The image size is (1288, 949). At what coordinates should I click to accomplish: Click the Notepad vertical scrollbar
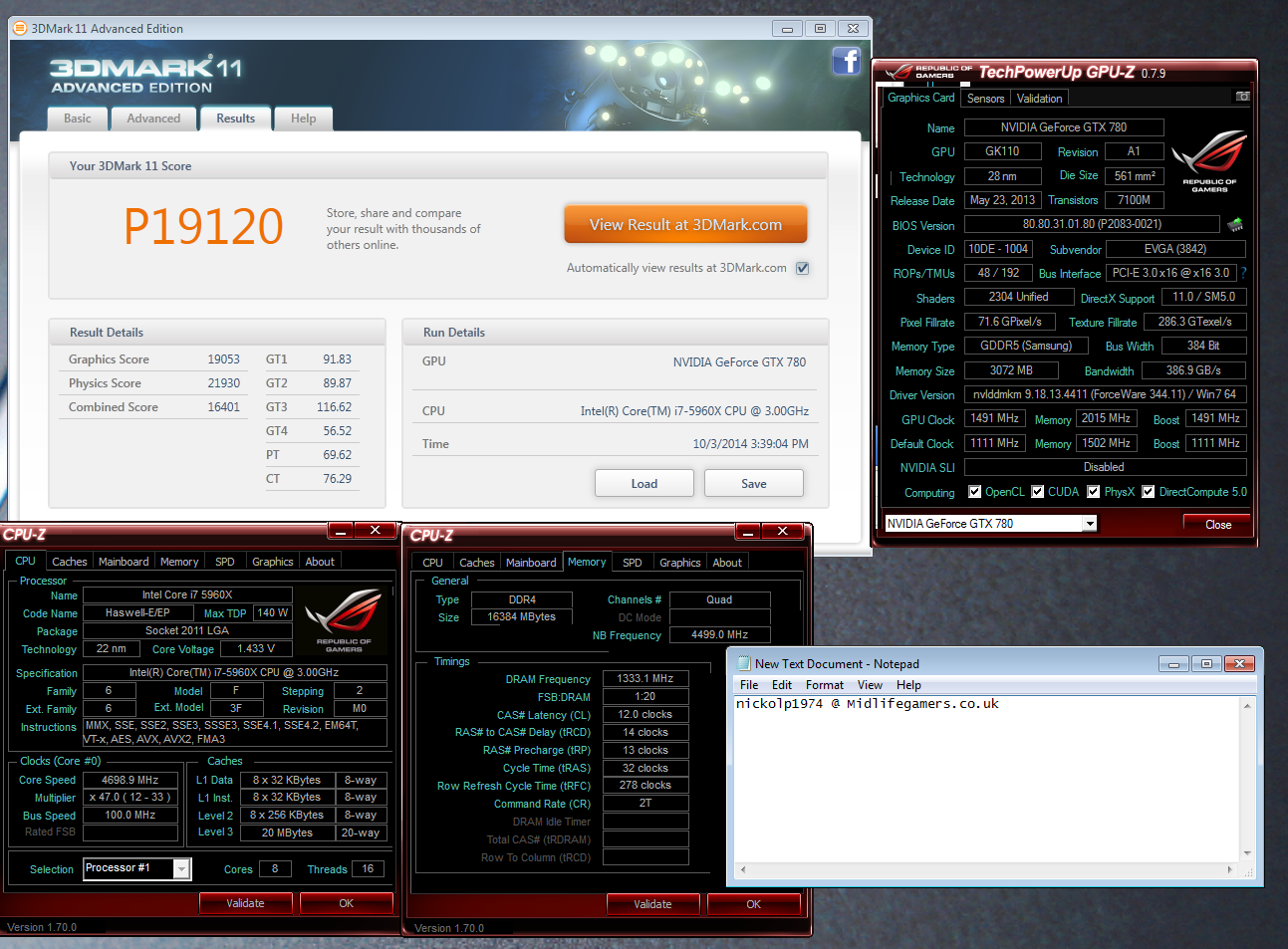tap(1246, 779)
